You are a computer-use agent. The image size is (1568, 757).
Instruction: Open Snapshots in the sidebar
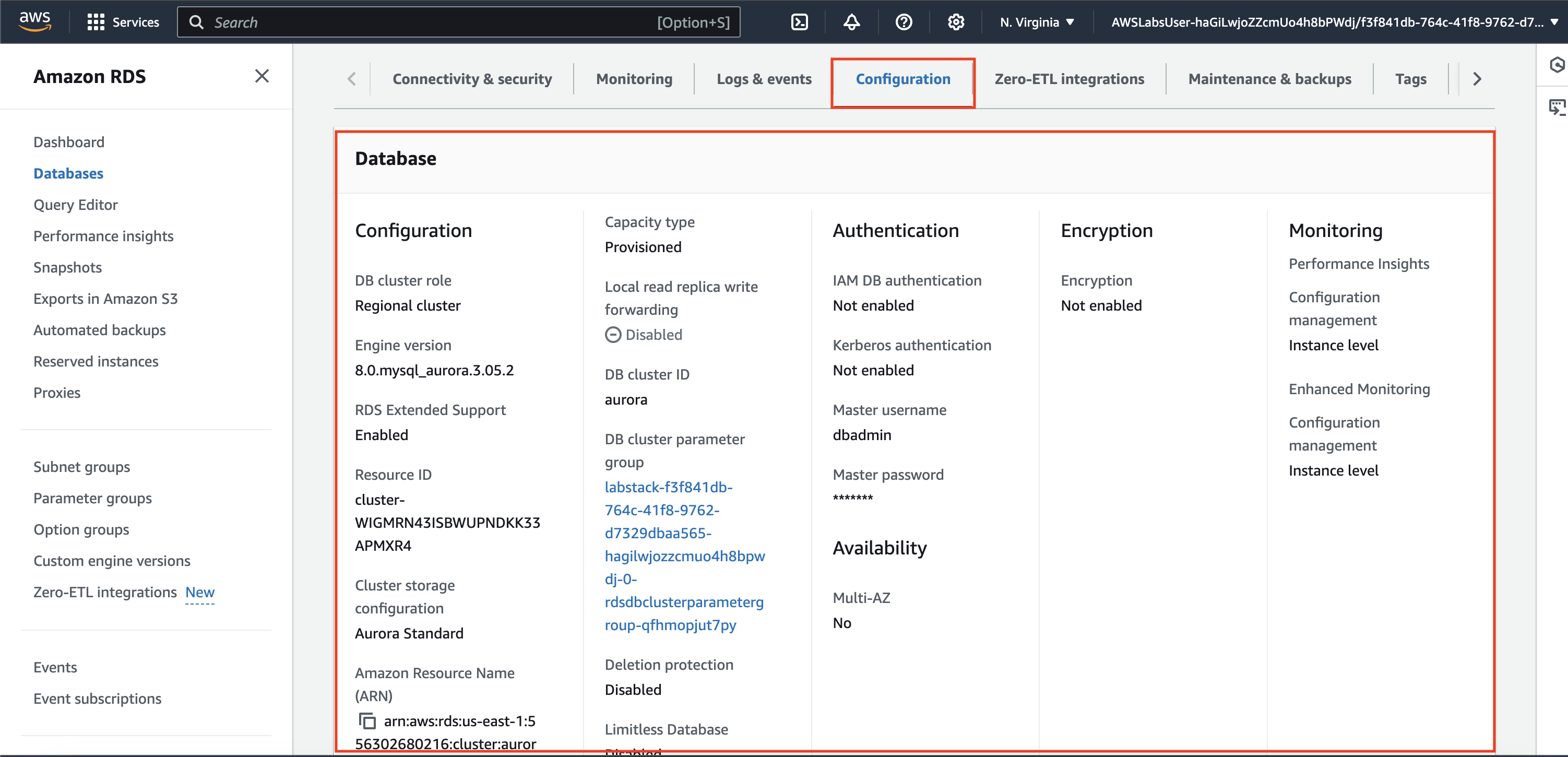67,267
